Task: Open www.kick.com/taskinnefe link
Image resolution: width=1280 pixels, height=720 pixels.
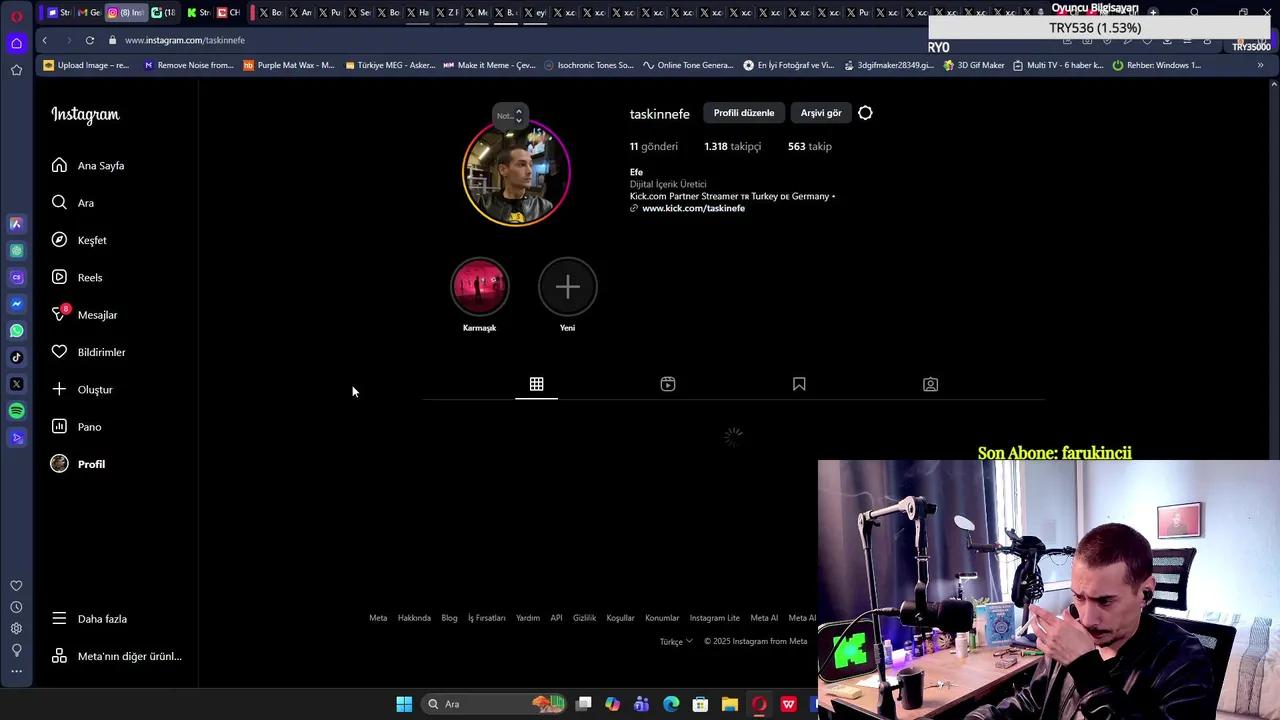Action: point(693,208)
